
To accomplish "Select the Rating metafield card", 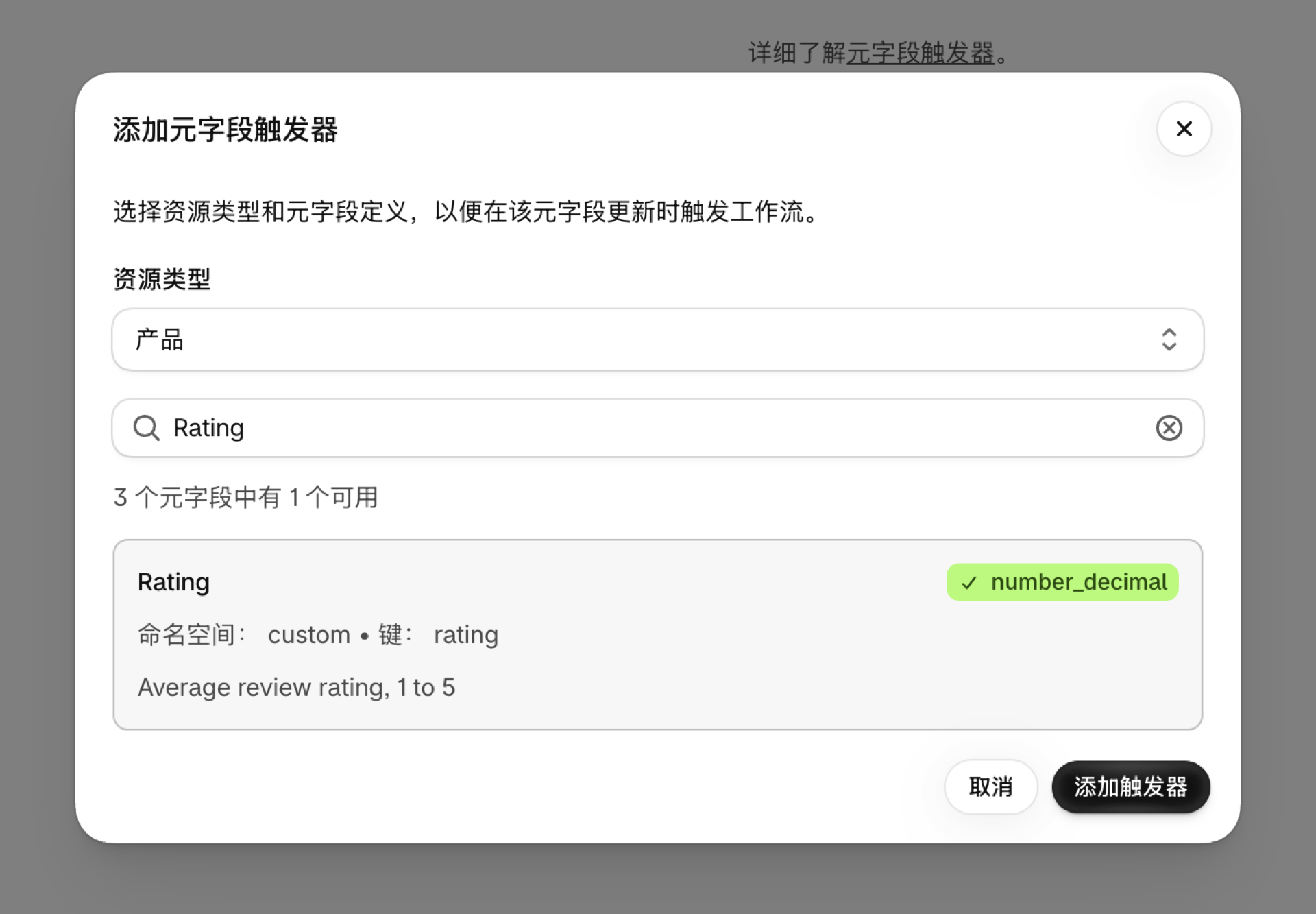I will tap(657, 635).
